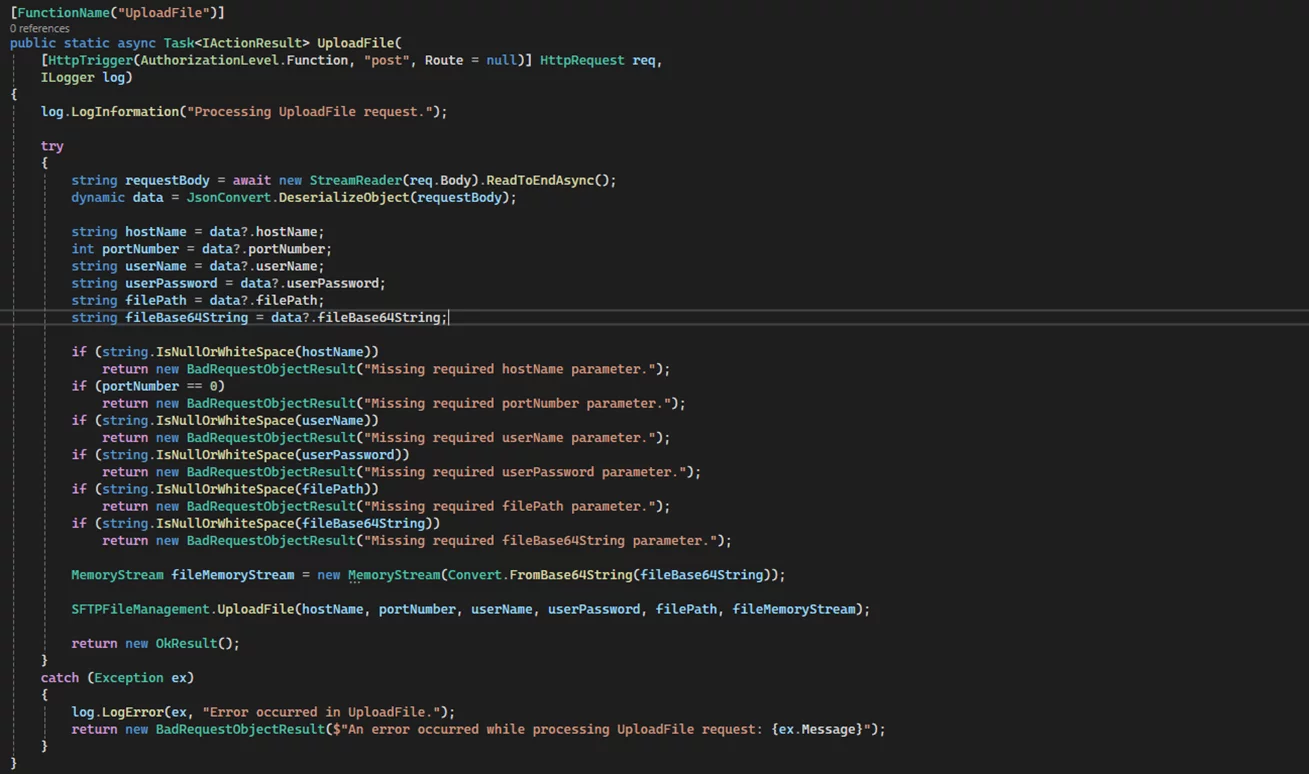Image resolution: width=1309 pixels, height=774 pixels.
Task: Click the SFTPFileManagement class name
Action: [x=140, y=609]
